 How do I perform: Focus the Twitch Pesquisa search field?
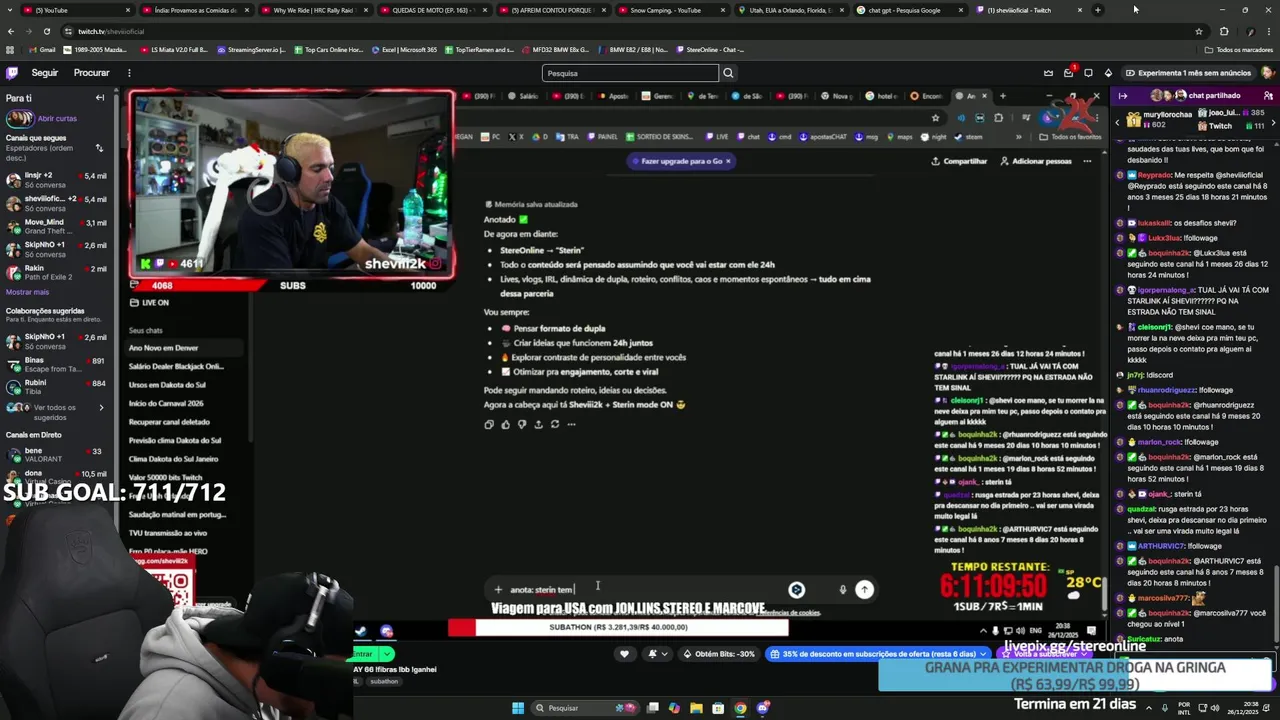tap(630, 73)
